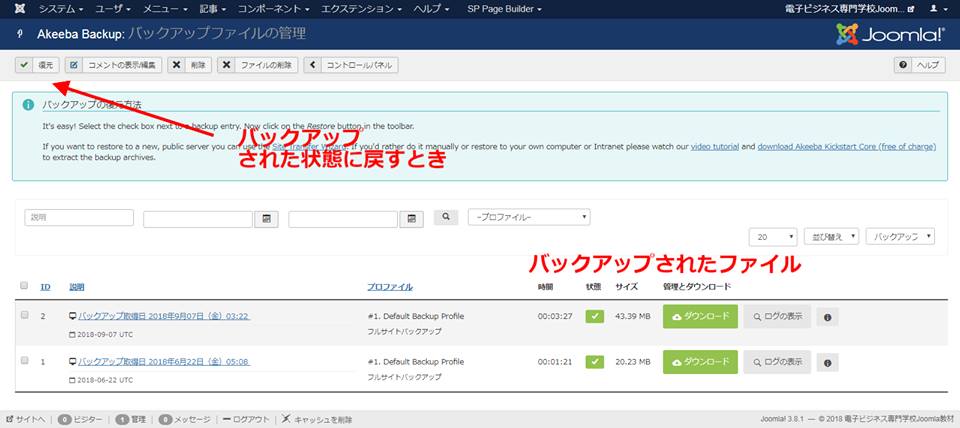This screenshot has height=428, width=960.
Task: Click the 0 メッセージ count badge in the footer
Action: (165, 419)
